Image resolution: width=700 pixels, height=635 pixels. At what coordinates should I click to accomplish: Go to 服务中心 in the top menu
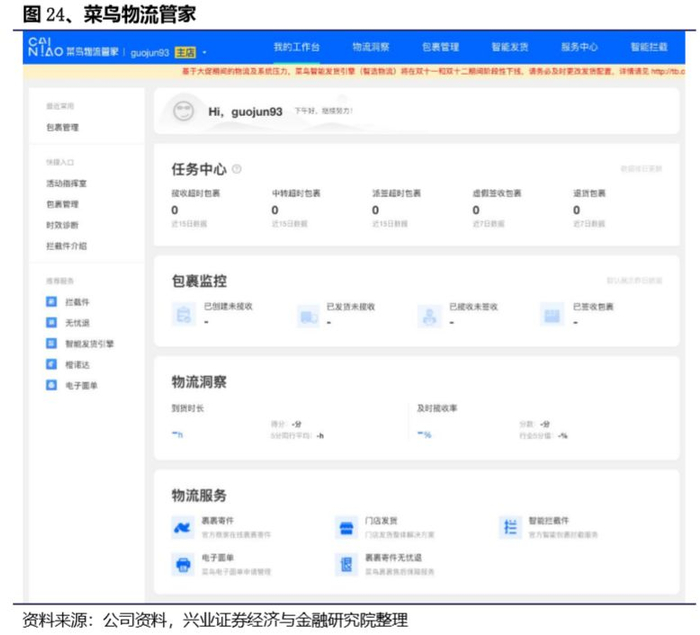579,47
